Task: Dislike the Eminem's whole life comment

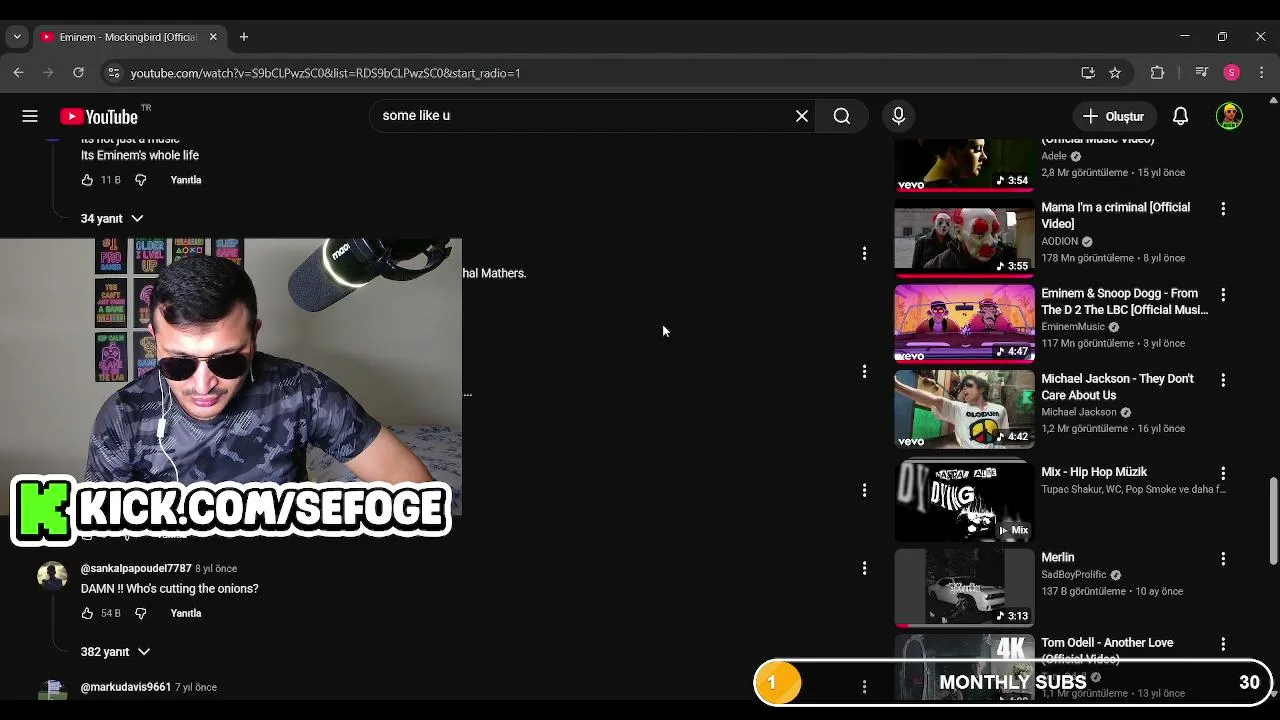Action: [x=140, y=180]
